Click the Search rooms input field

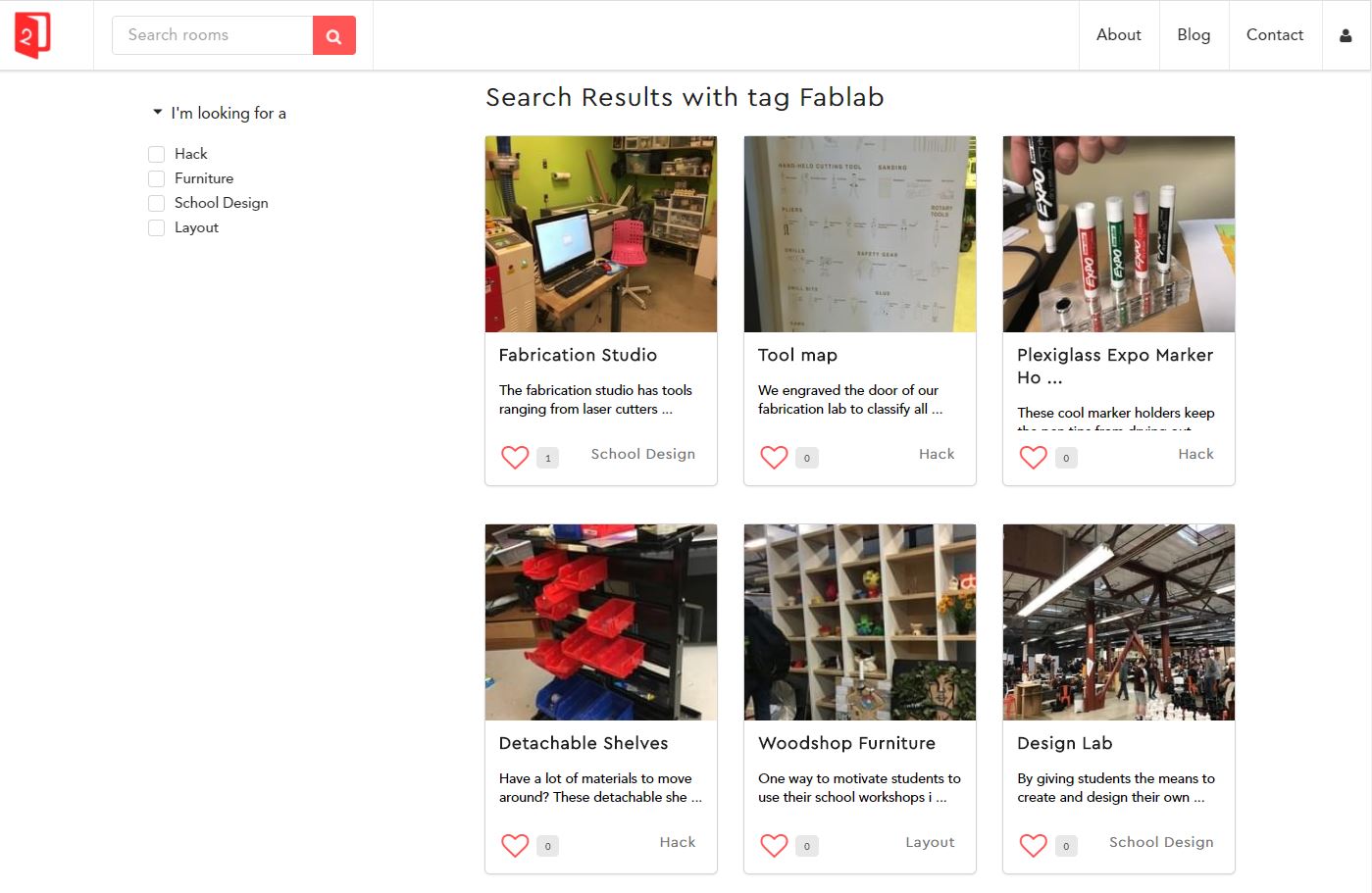(x=213, y=35)
